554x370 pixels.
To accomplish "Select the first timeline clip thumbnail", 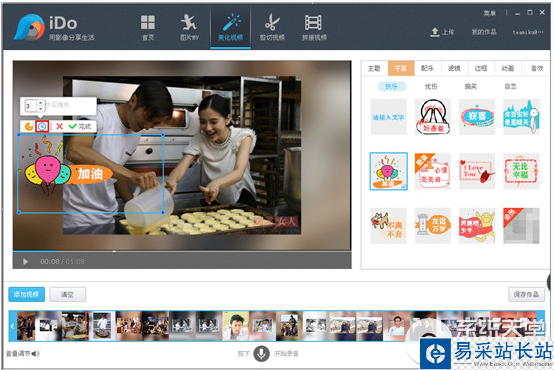I will pyautogui.click(x=26, y=326).
